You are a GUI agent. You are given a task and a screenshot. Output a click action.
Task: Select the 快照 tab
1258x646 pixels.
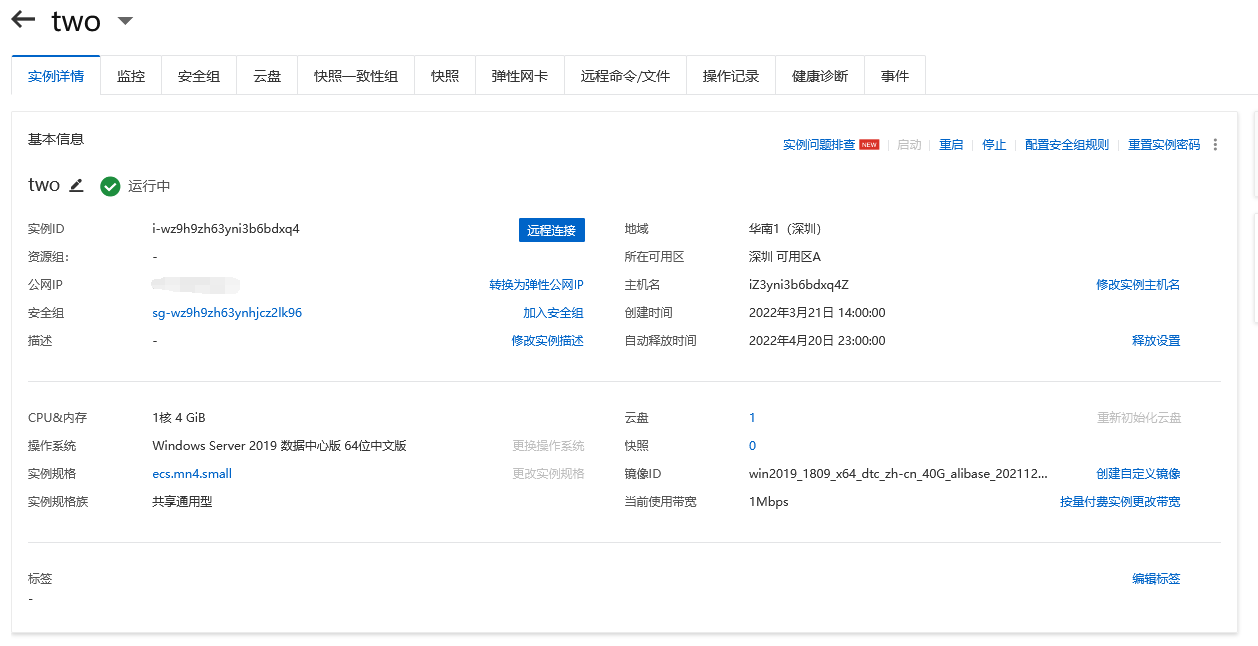pos(444,74)
